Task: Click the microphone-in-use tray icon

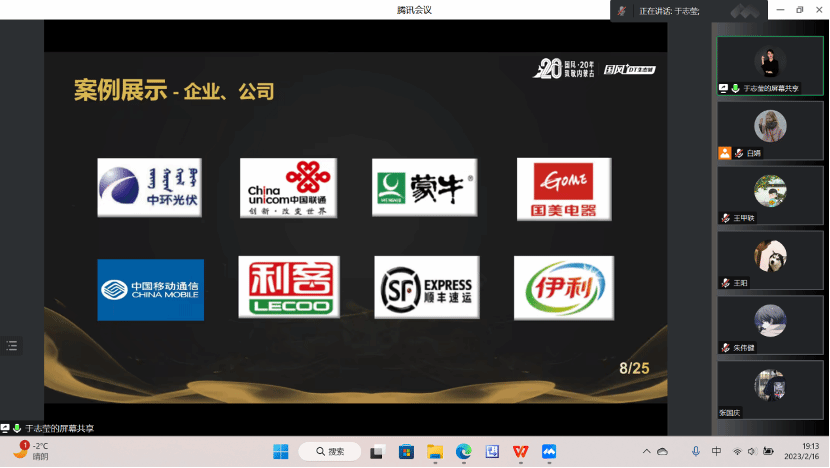Action: 696,451
